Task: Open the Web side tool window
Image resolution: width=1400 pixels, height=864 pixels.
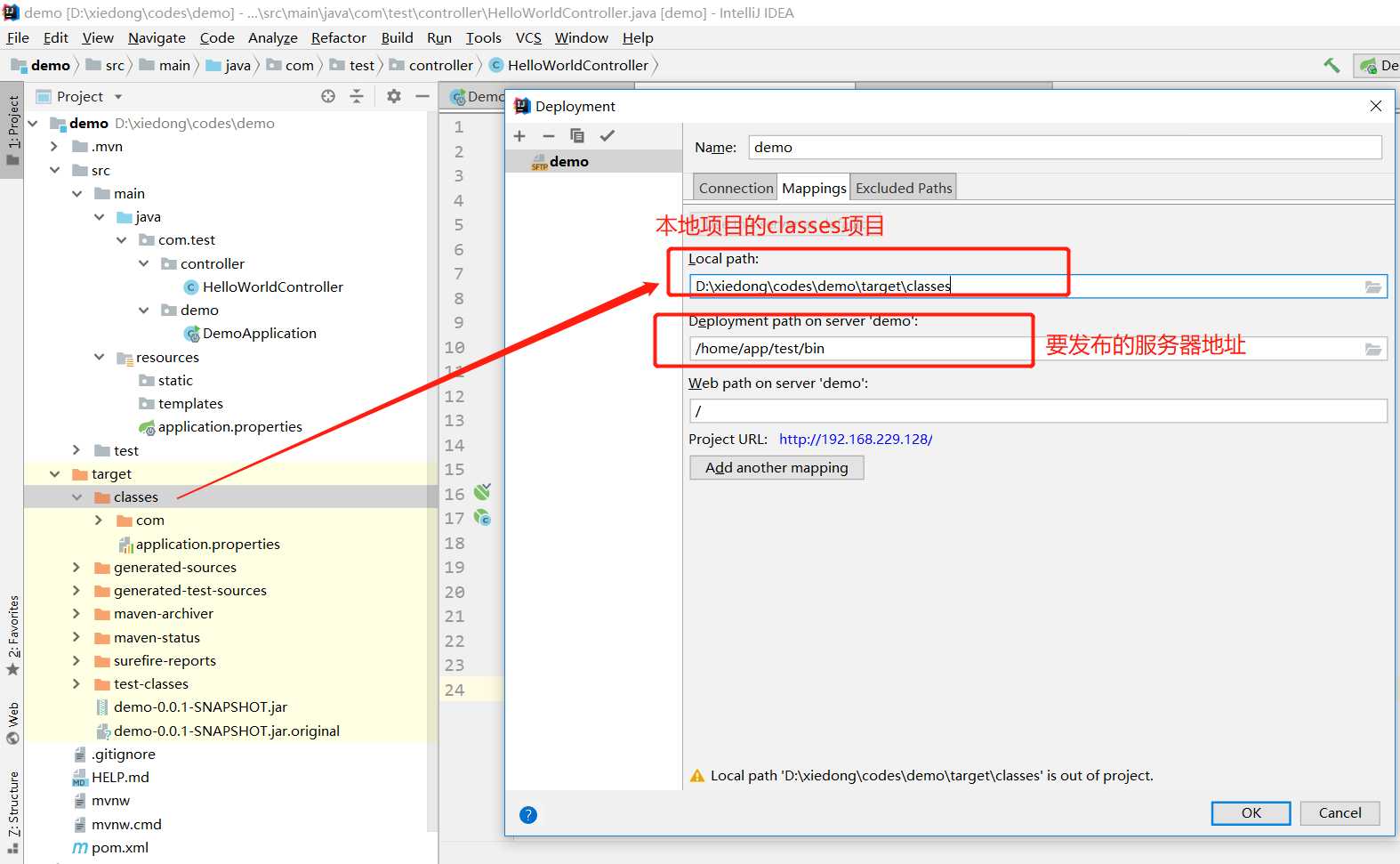Action: click(12, 723)
